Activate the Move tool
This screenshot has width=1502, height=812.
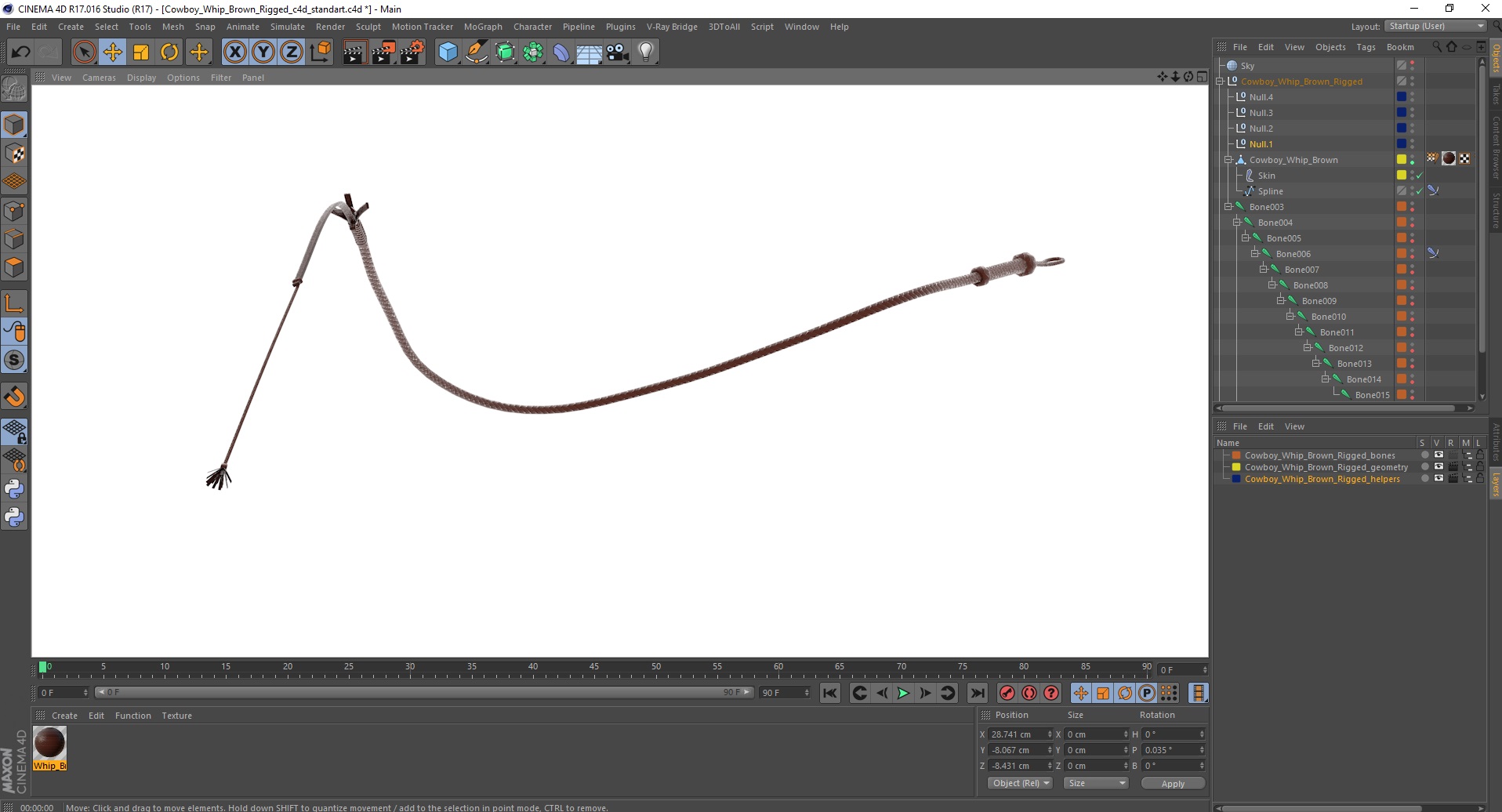[x=113, y=53]
